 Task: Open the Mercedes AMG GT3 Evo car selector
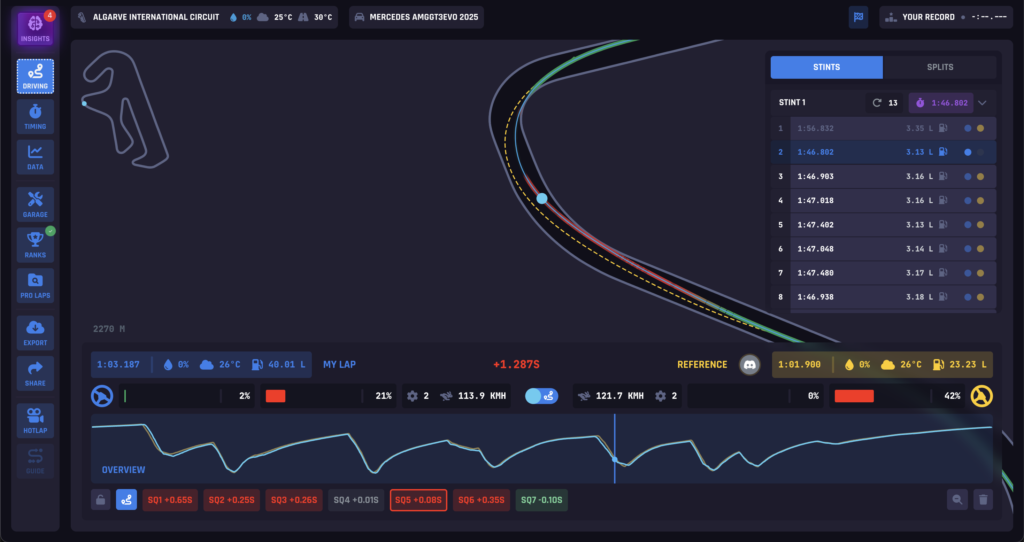[416, 18]
